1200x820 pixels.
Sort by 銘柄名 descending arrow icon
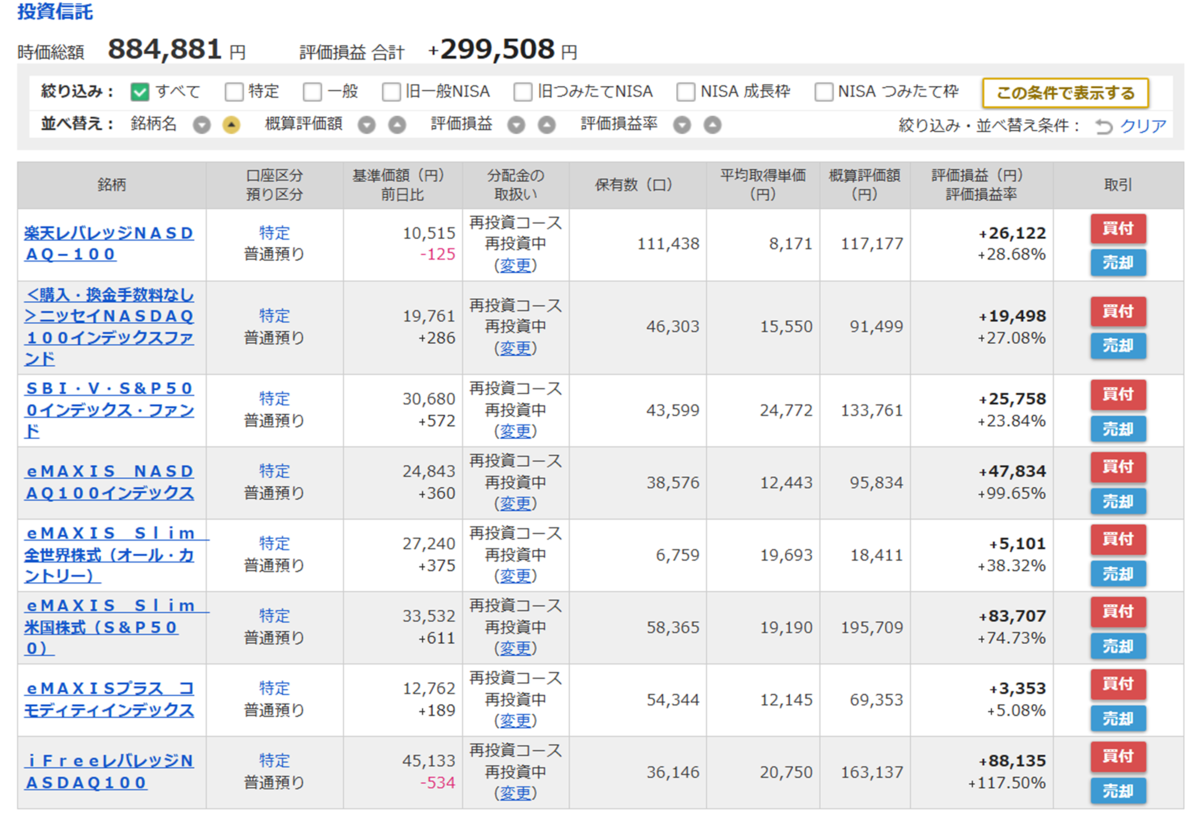[202, 125]
